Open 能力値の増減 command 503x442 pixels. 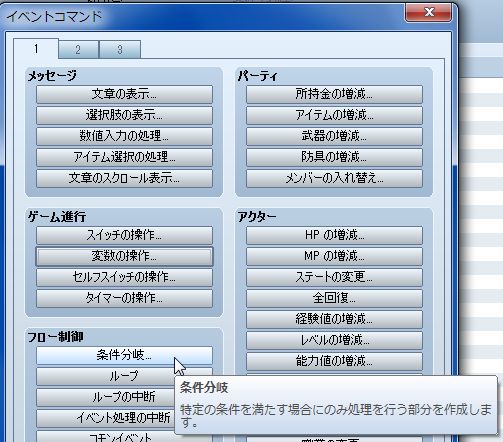(334, 361)
